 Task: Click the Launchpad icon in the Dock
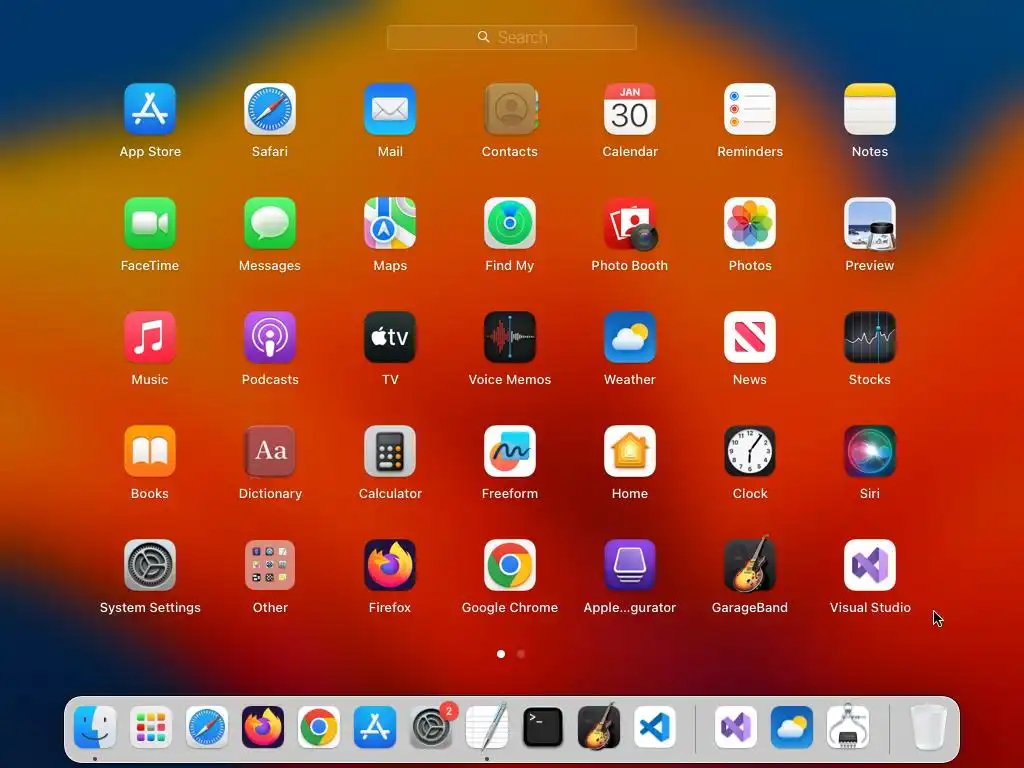coord(151,727)
